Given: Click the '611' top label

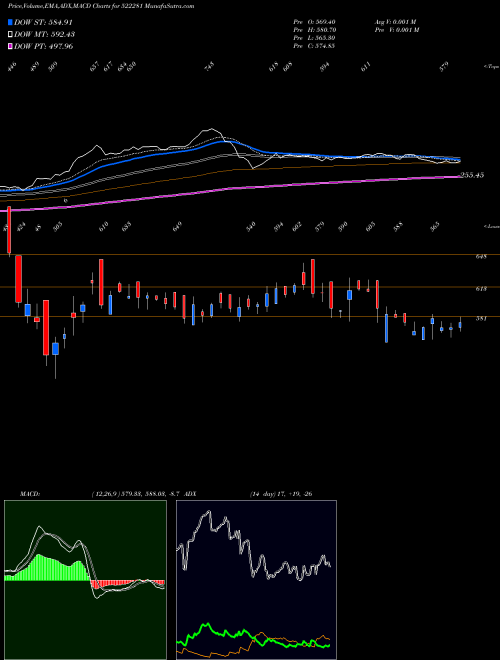Looking at the screenshot, I should click(366, 67).
